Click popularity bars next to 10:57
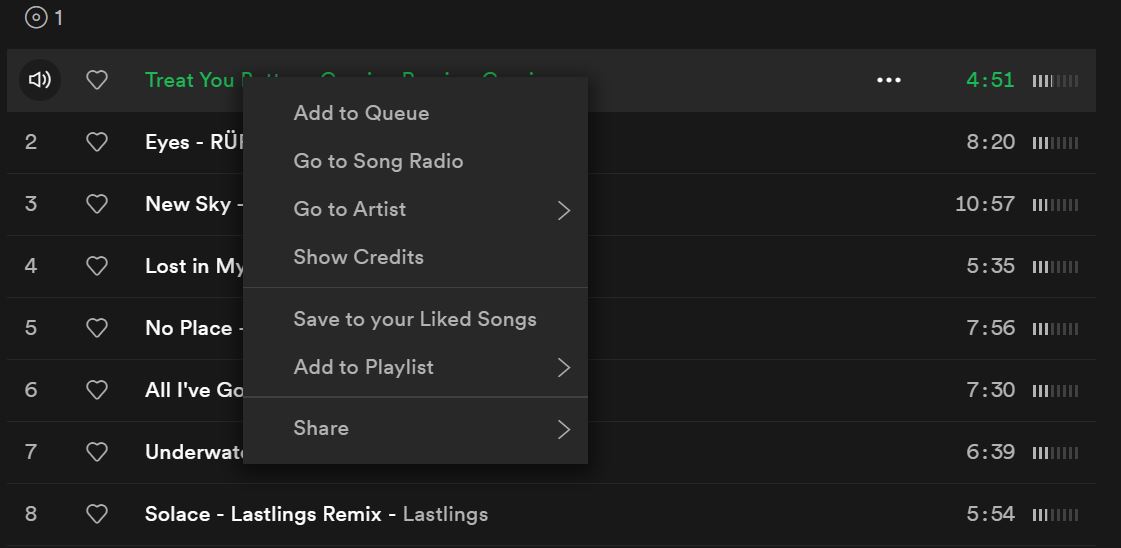Image resolution: width=1121 pixels, height=548 pixels. tap(1055, 204)
